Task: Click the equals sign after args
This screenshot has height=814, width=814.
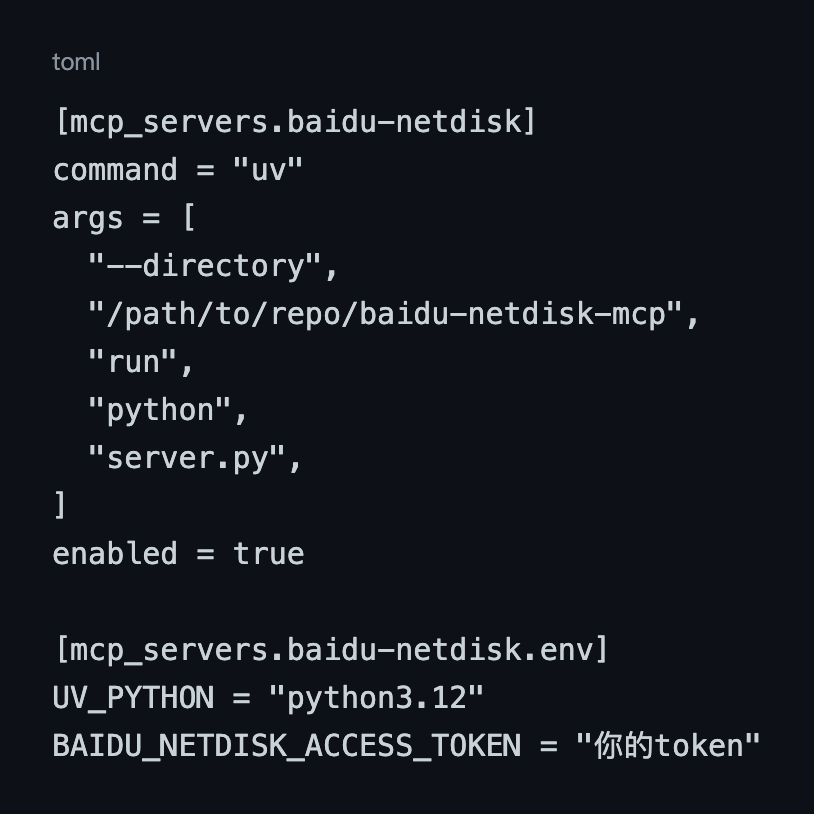Action: point(151,218)
